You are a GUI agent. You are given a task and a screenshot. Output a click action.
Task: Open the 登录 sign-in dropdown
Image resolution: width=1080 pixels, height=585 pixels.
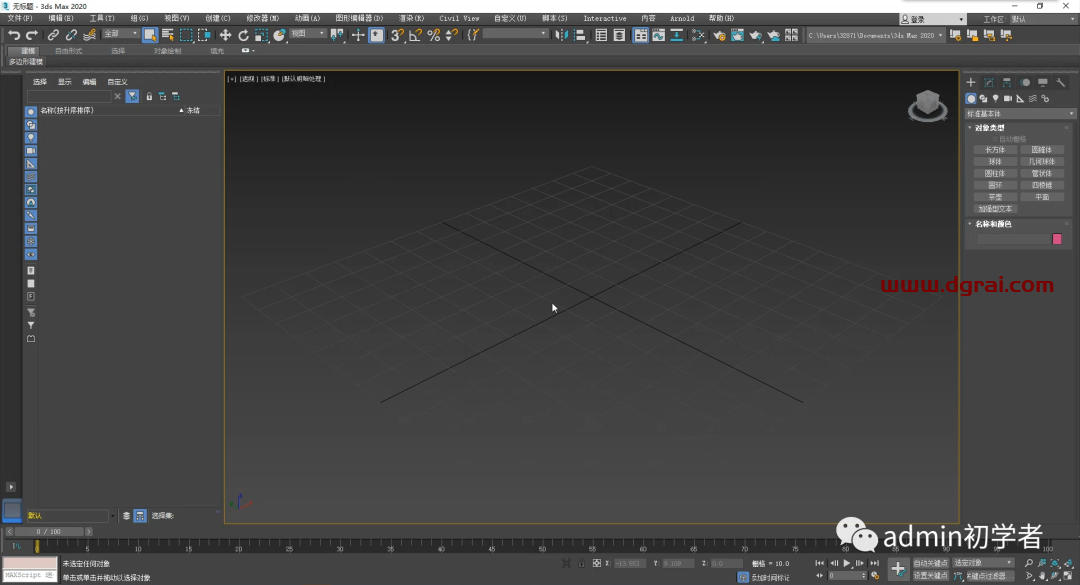pos(933,19)
